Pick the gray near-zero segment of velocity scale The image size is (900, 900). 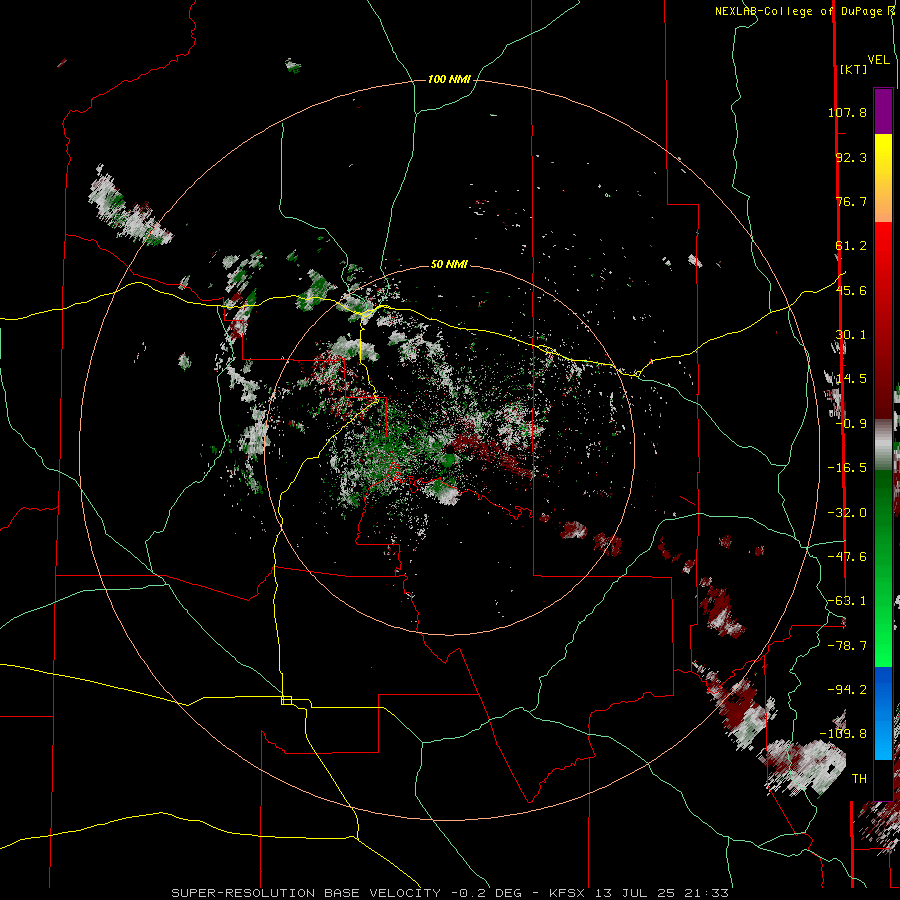(883, 445)
